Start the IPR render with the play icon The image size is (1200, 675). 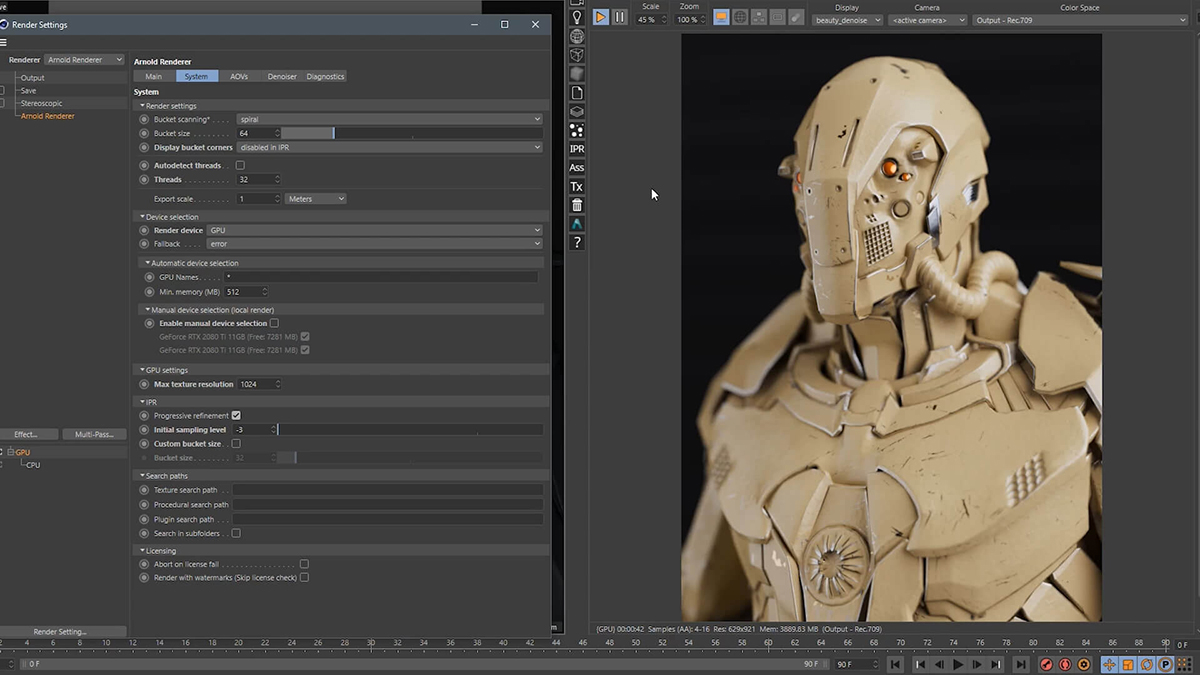point(600,17)
